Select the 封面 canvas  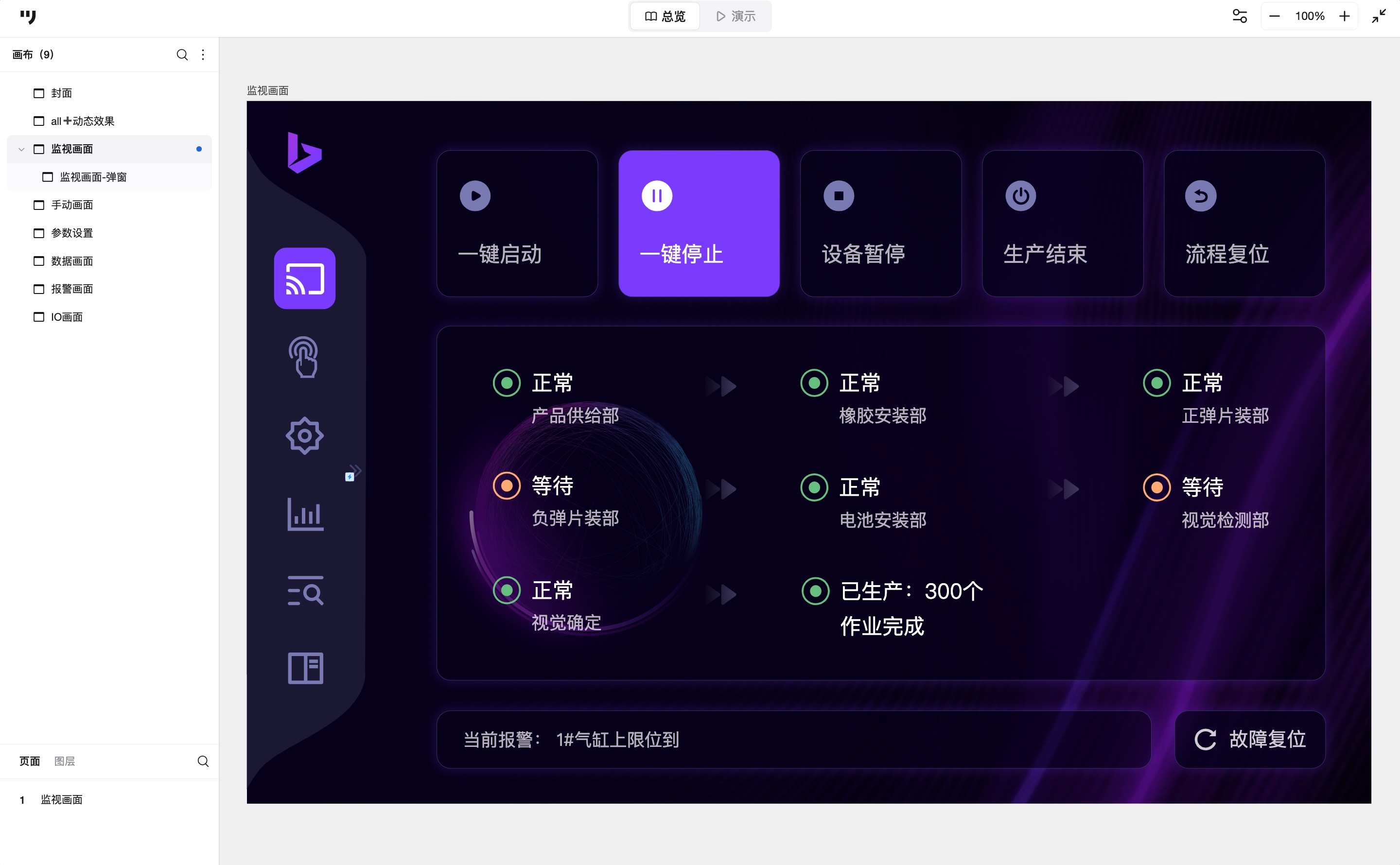click(109, 93)
